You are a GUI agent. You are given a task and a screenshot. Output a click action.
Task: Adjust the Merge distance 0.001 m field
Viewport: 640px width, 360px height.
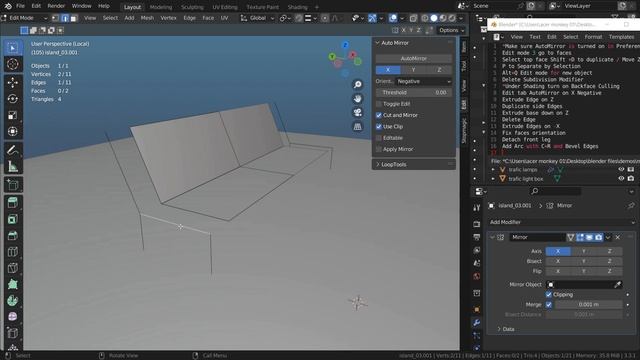pyautogui.click(x=588, y=304)
